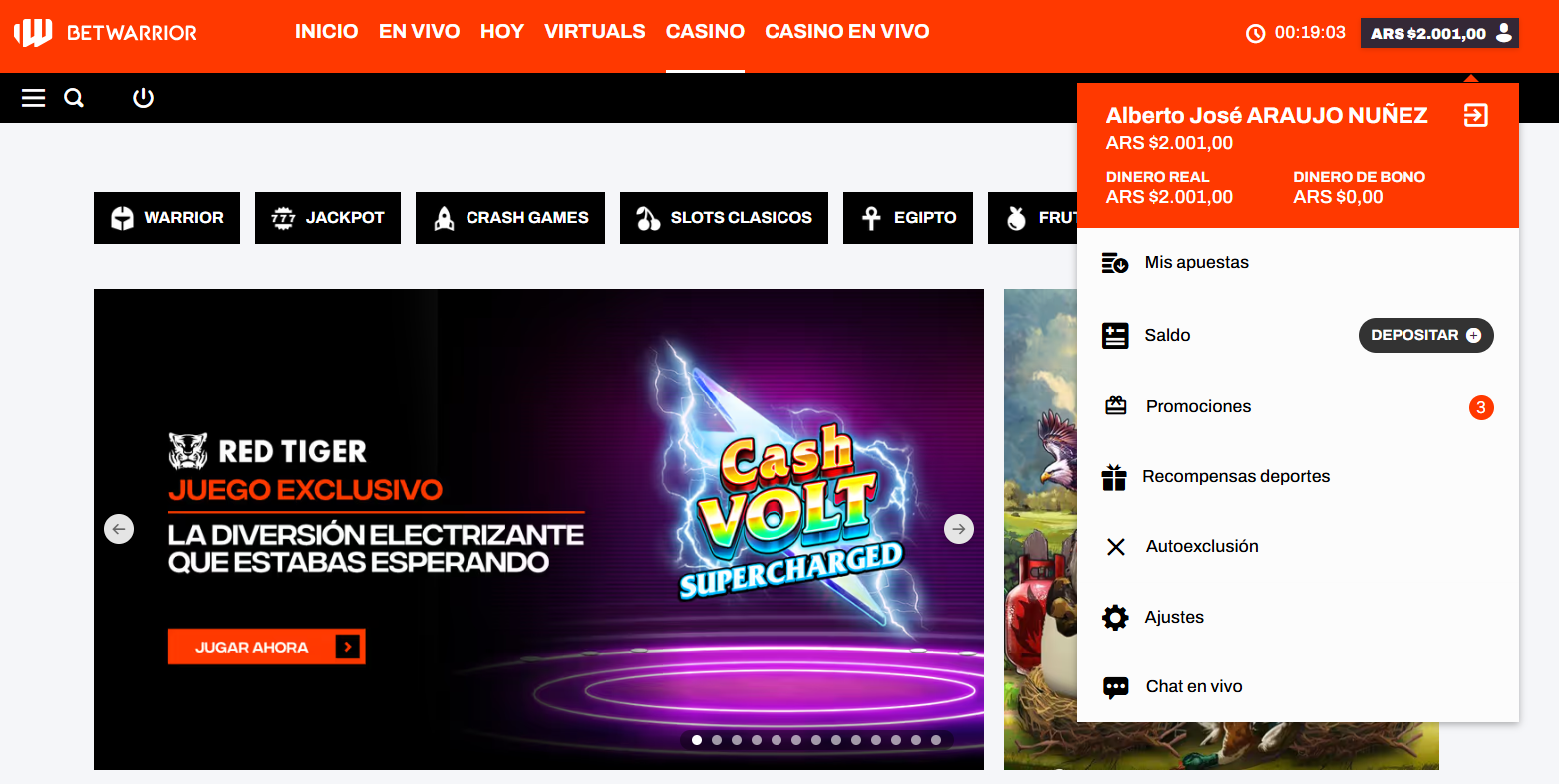
Task: Open Chat en vivo speech bubble
Action: (x=1115, y=687)
